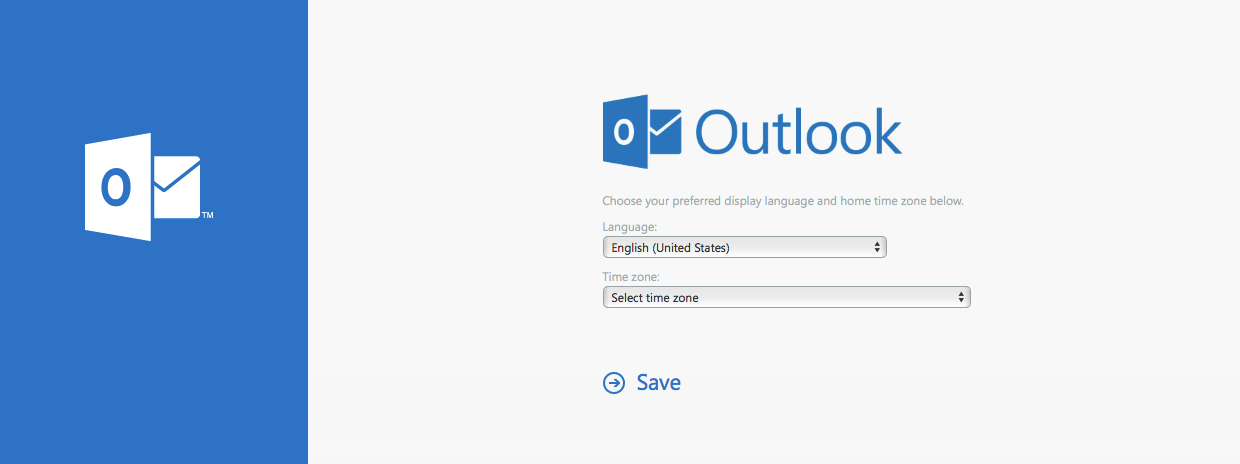Click the letter O tile in blue header logo
This screenshot has width=1240, height=464.
click(625, 132)
